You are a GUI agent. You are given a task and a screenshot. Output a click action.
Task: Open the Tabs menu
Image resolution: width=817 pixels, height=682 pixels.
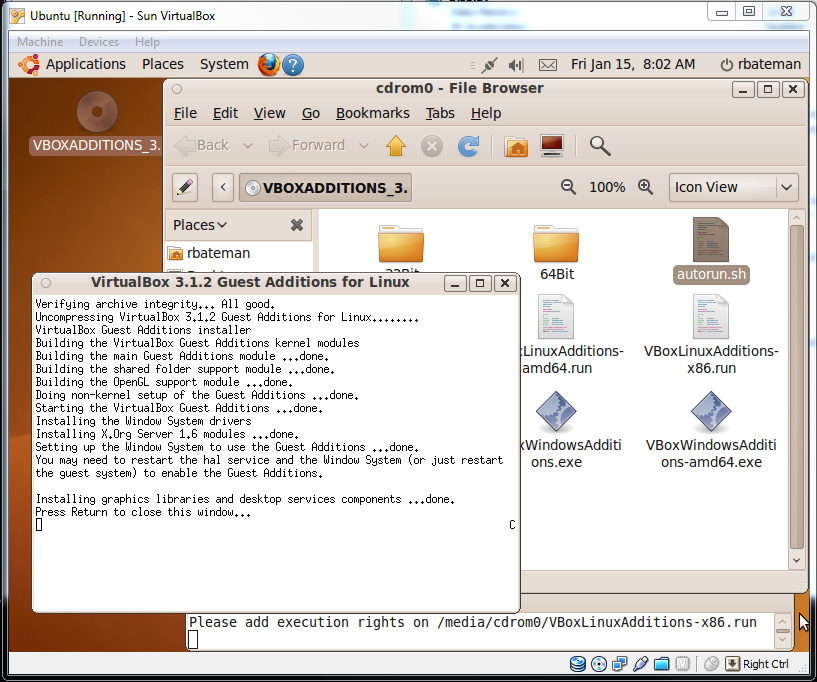pos(440,113)
